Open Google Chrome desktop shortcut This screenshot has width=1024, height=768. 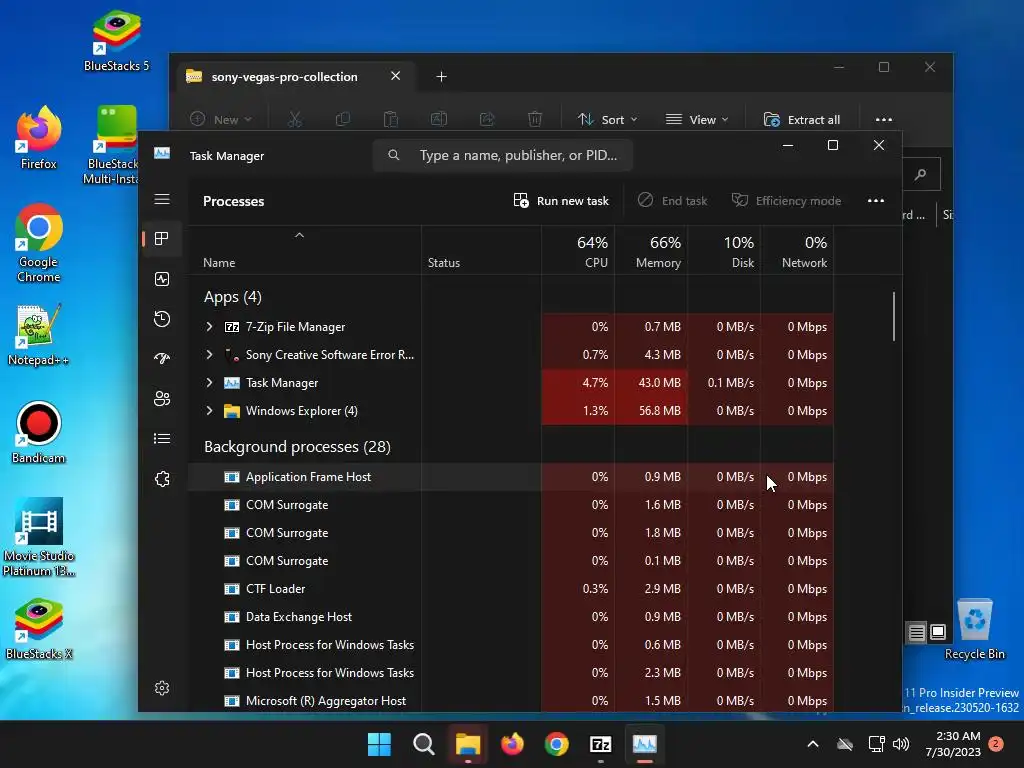pyautogui.click(x=39, y=243)
